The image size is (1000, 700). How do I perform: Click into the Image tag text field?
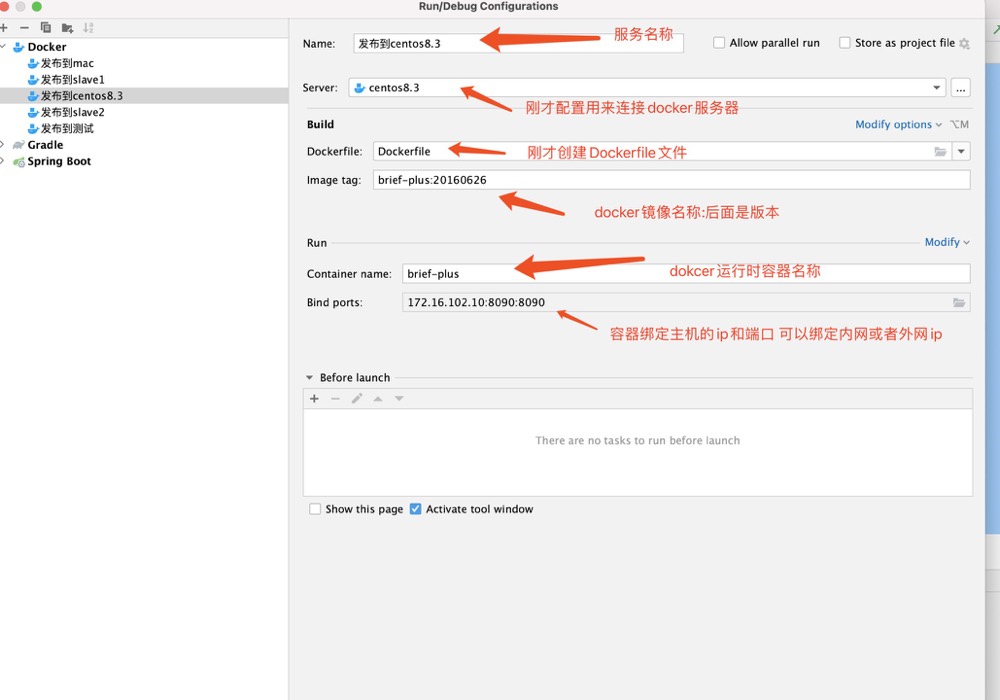[x=670, y=181]
